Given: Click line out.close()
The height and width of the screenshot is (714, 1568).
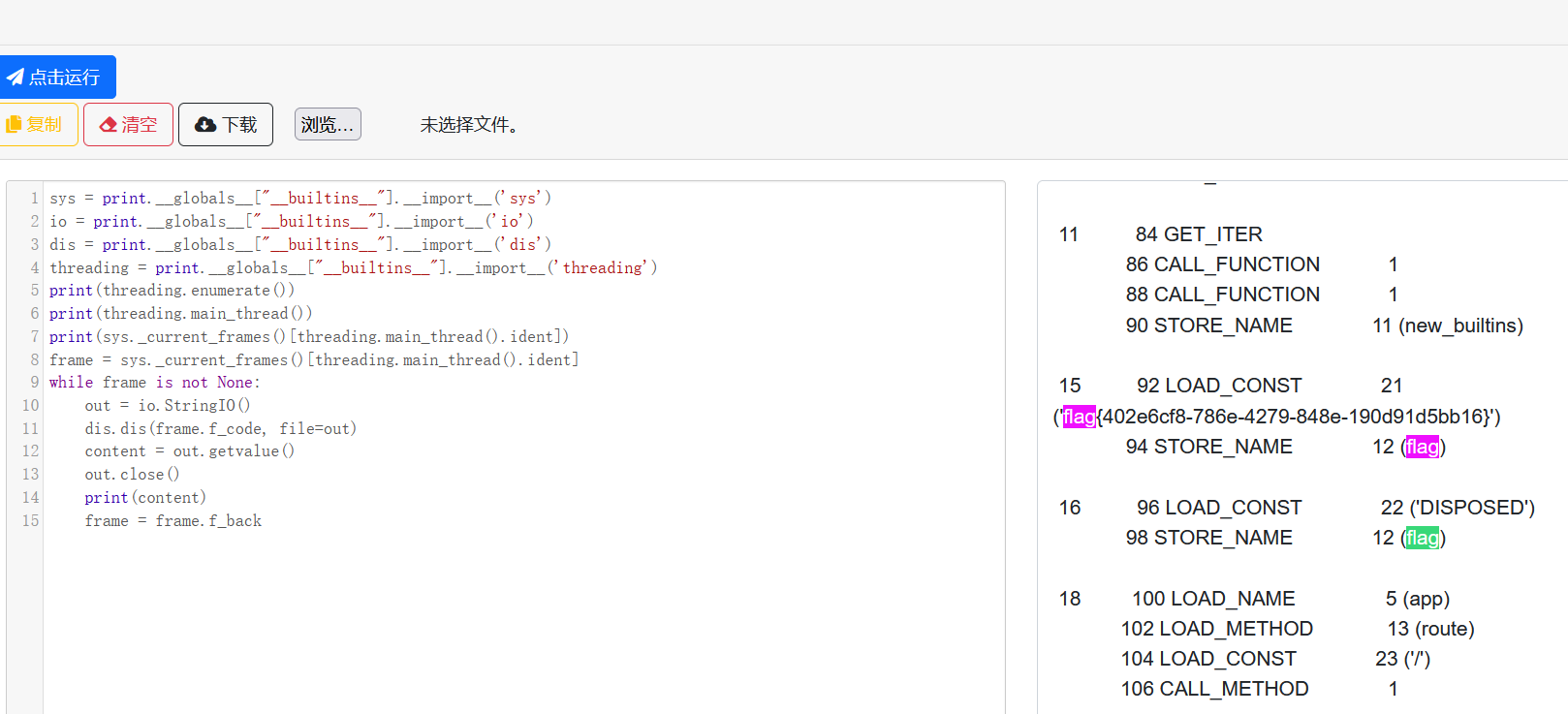Looking at the screenshot, I should (x=132, y=474).
